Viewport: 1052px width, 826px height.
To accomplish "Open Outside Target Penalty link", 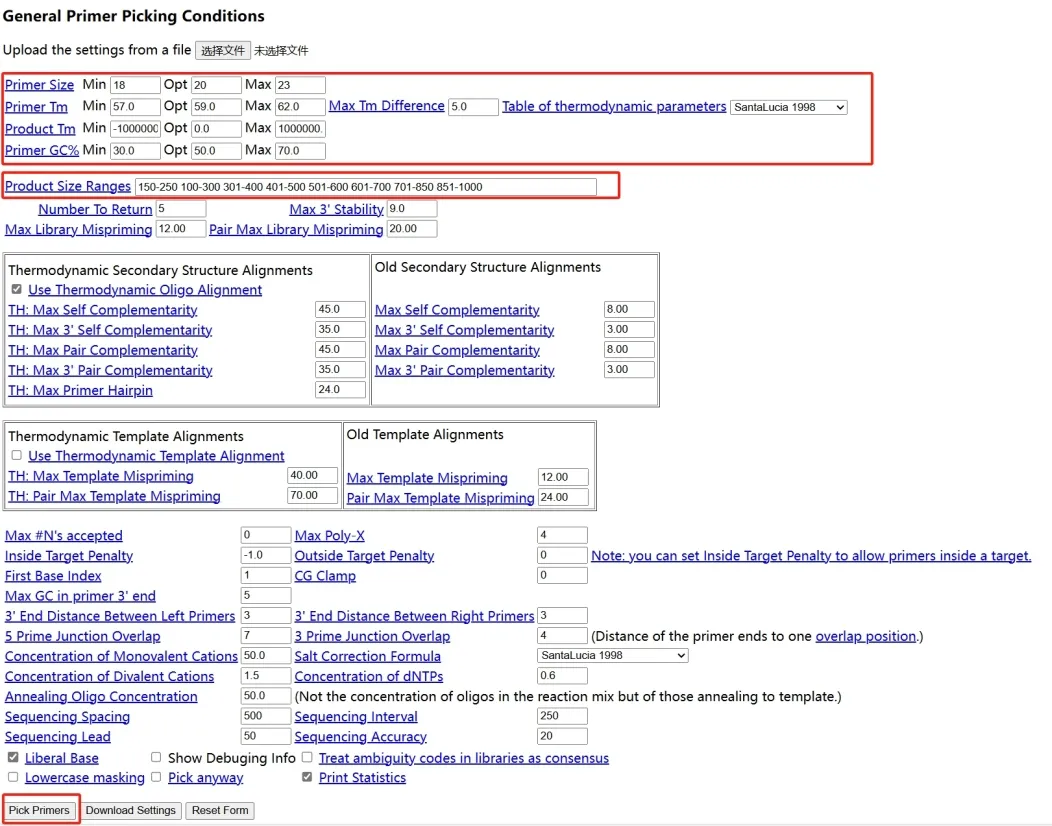I will point(364,556).
